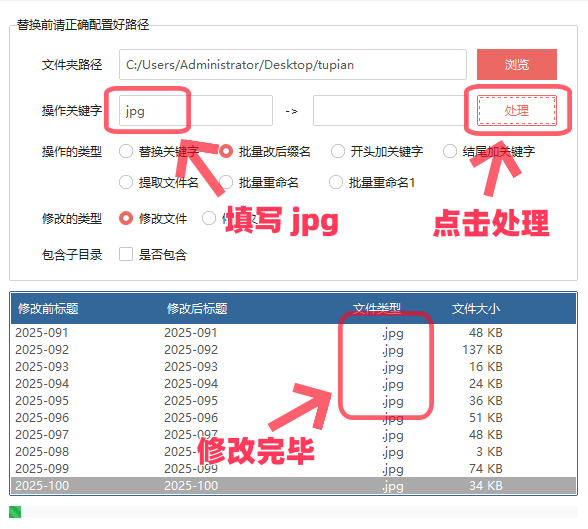Click 2025-100 in the 修改后标题 column
The image size is (588, 529).
point(191,486)
